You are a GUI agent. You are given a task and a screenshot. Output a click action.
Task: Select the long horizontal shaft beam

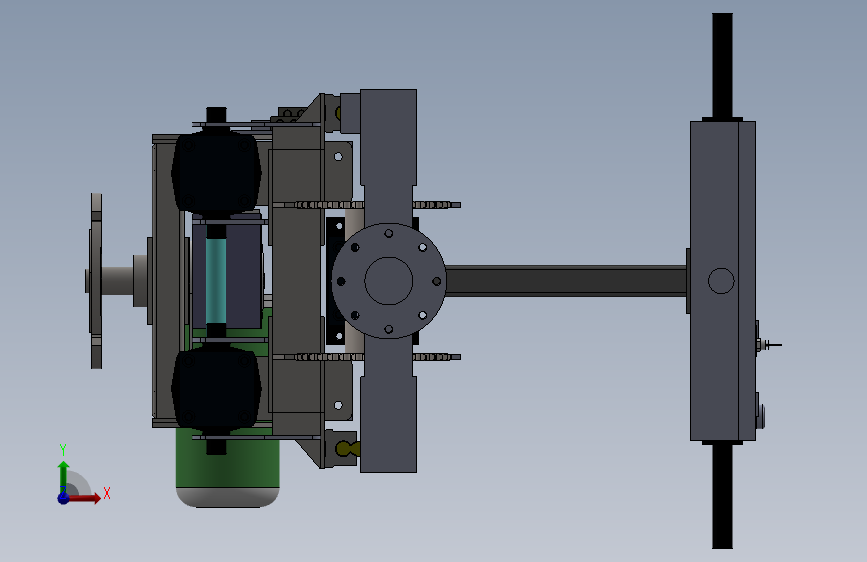coord(566,281)
